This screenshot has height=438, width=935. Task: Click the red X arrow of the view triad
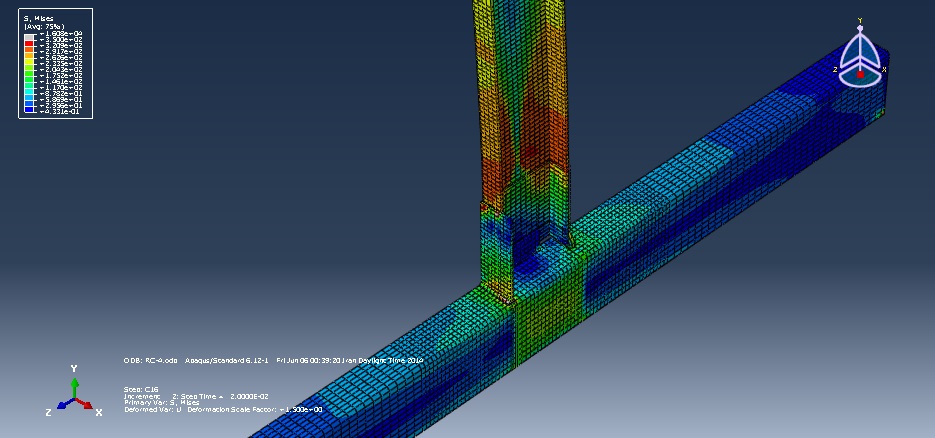coord(87,407)
